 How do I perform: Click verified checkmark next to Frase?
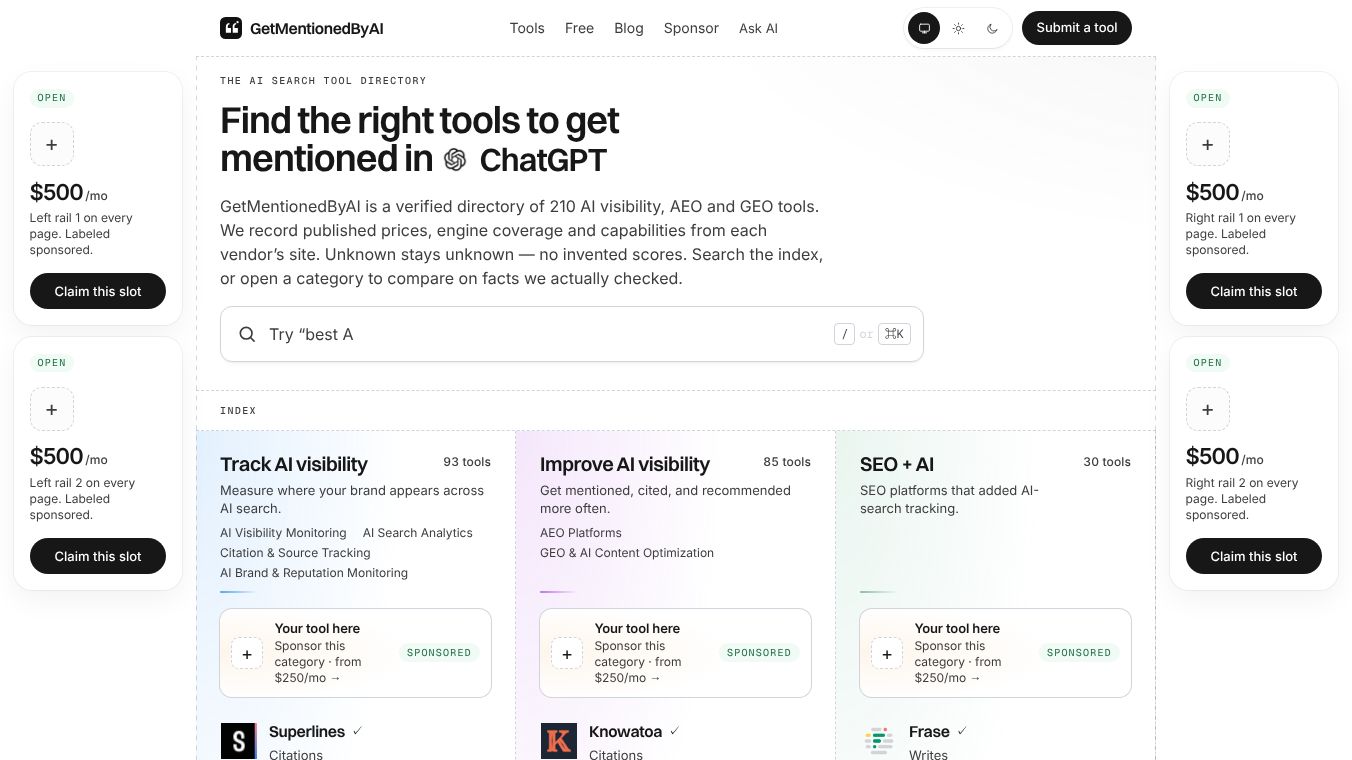coord(962,731)
